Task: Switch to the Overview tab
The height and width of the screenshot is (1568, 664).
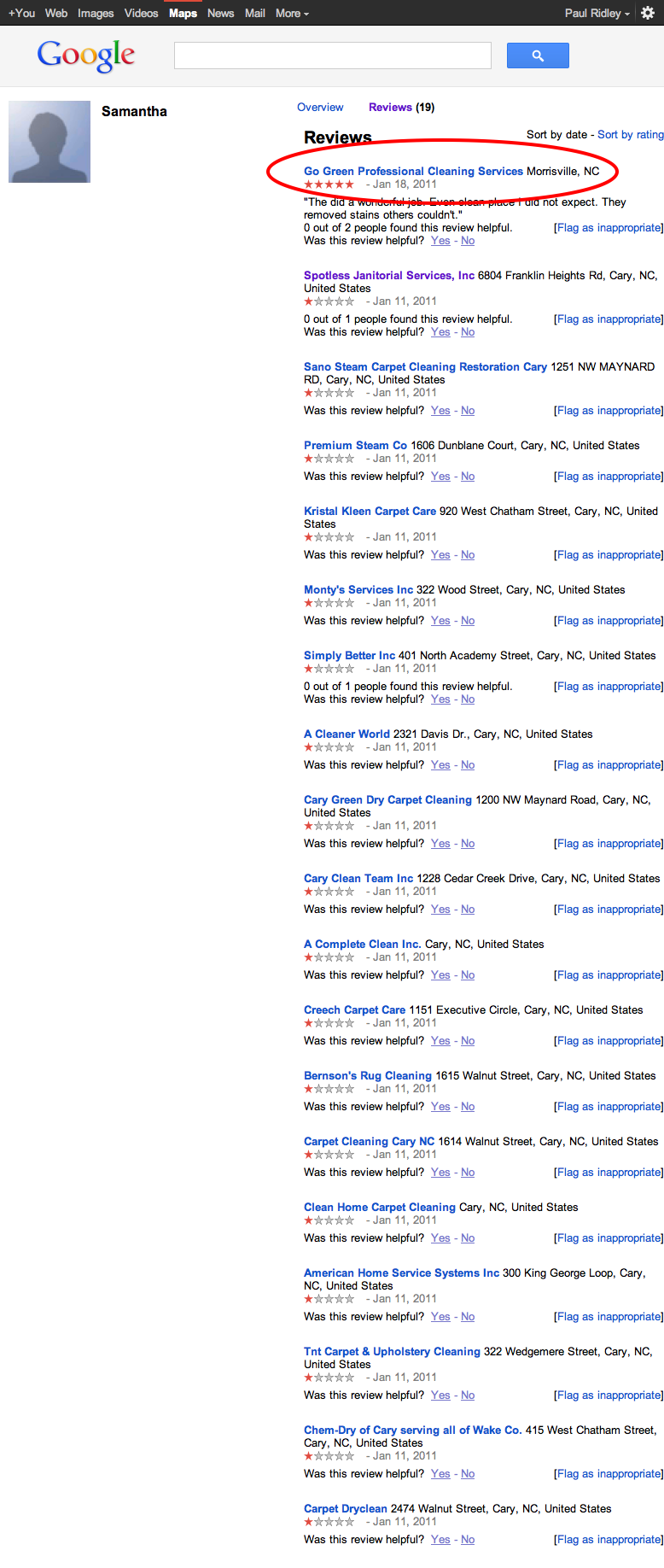Action: click(320, 108)
